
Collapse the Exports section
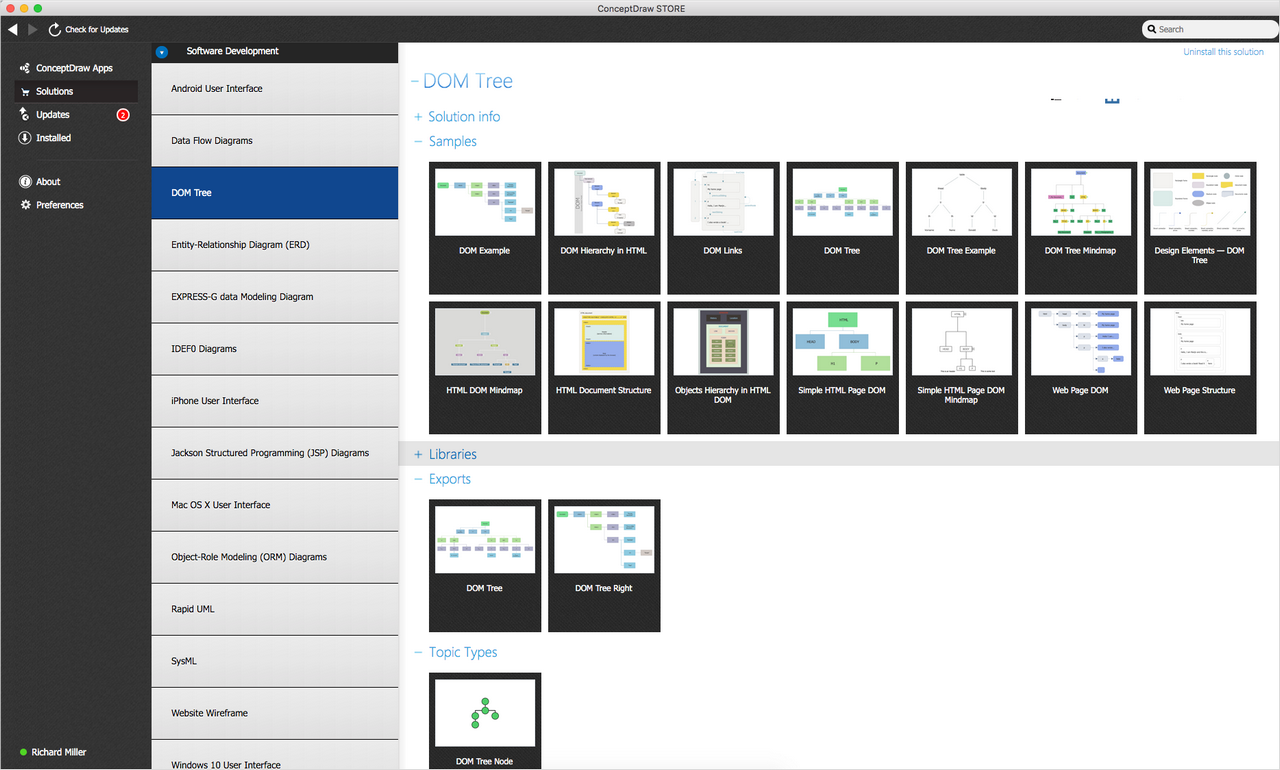418,480
